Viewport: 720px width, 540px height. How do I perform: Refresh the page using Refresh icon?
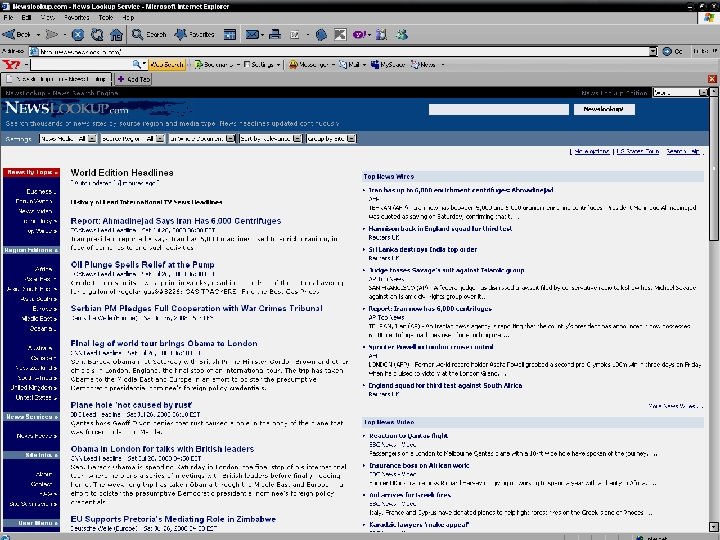[x=97, y=34]
